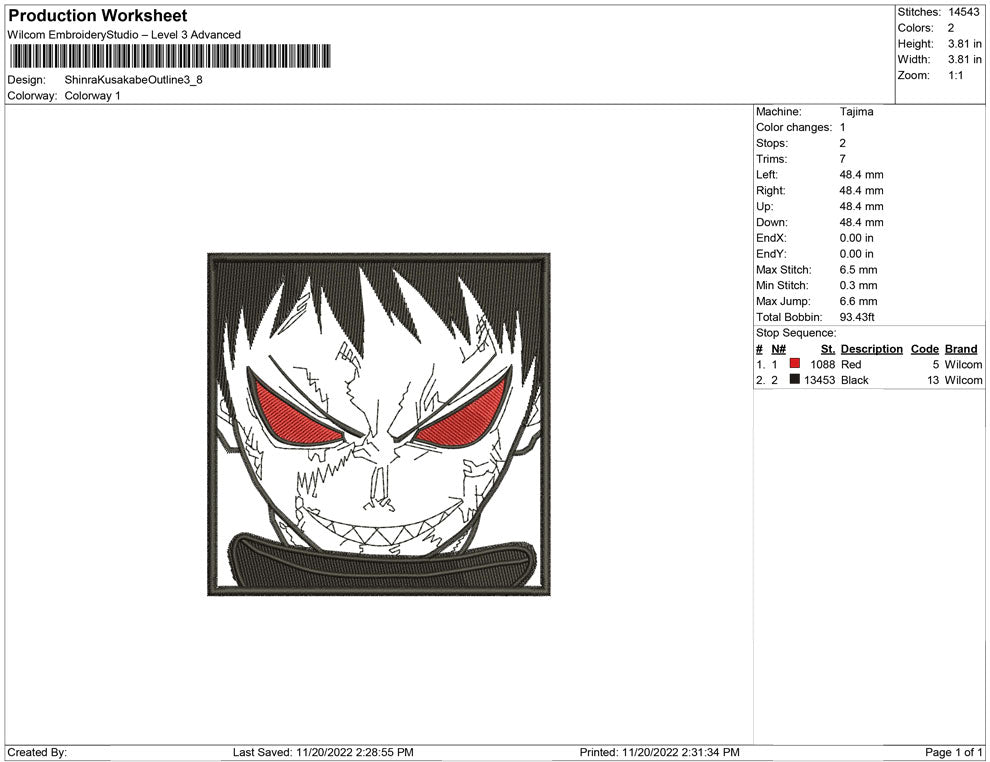The image size is (990, 762).
Task: Click the stitch count "13453" in Black row
Action: tap(819, 380)
